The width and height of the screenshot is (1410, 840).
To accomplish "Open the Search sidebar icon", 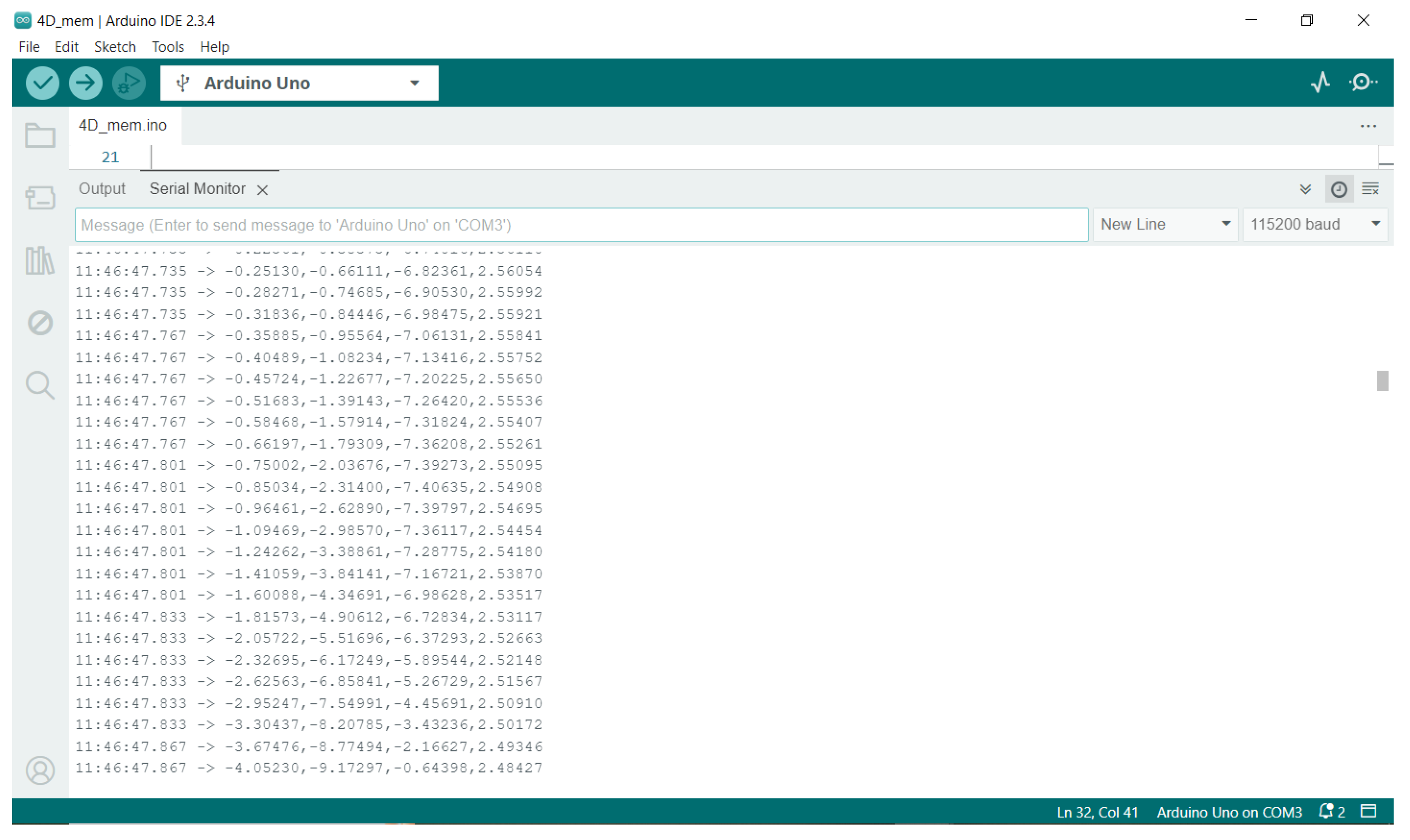I will (40, 385).
